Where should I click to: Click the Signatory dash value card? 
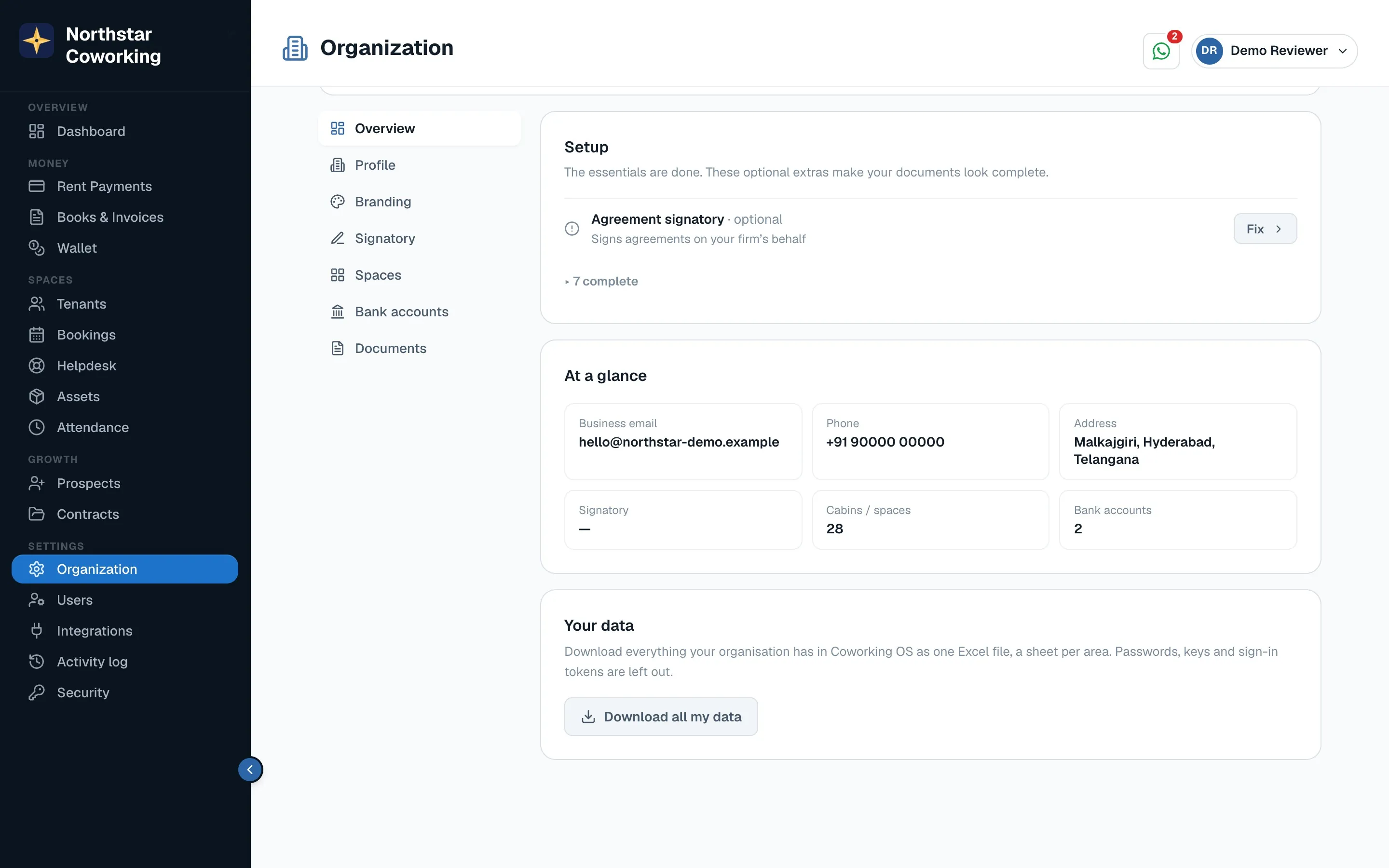(683, 519)
